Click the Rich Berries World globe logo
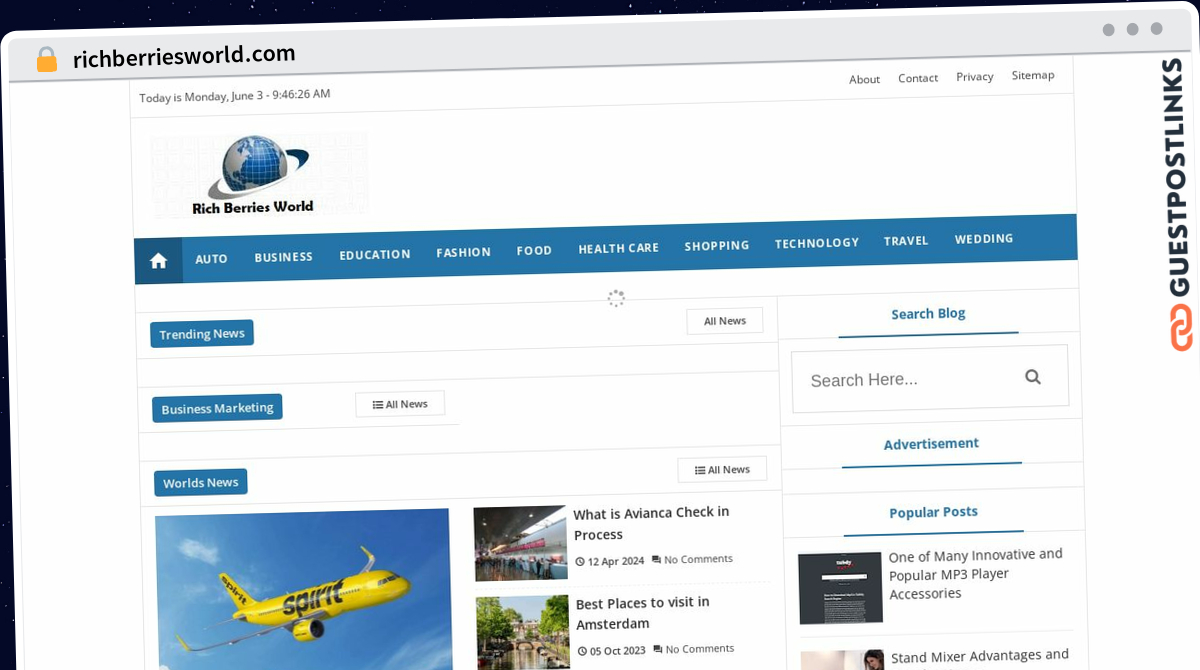This screenshot has width=1200, height=670. [259, 176]
